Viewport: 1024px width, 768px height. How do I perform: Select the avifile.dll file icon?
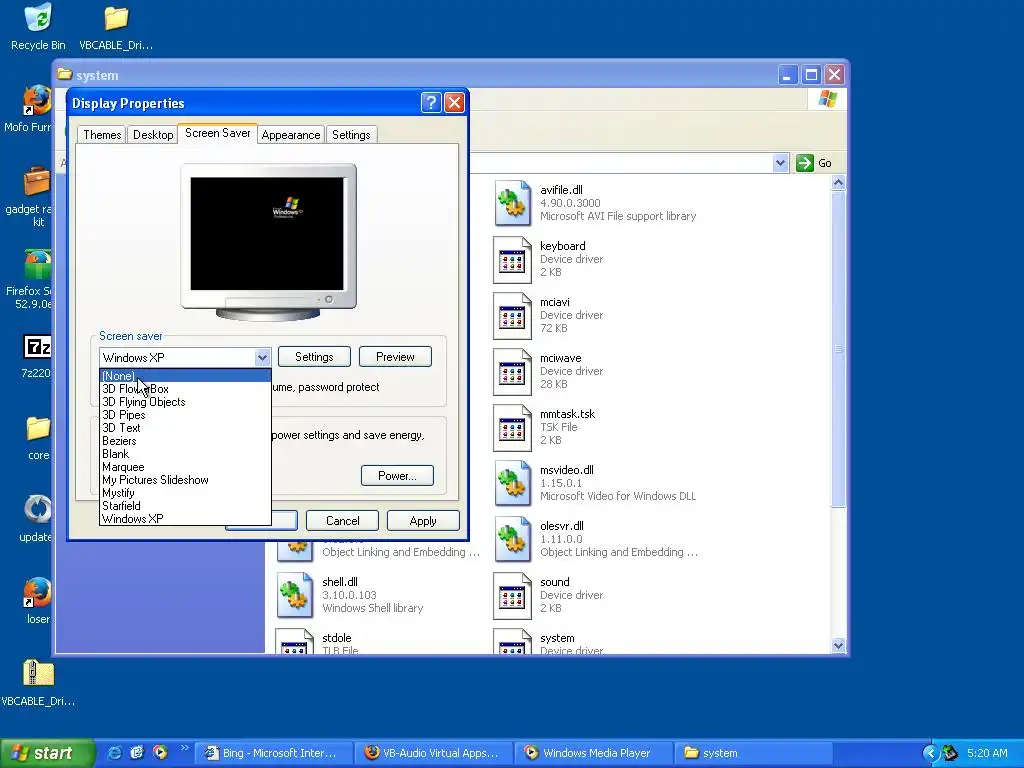(512, 204)
